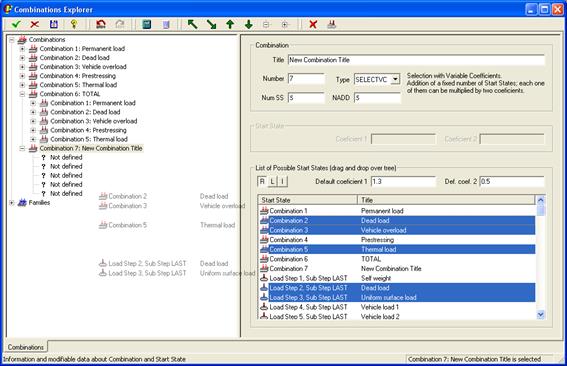Open the Type SELECTVC dropdown

395,79
